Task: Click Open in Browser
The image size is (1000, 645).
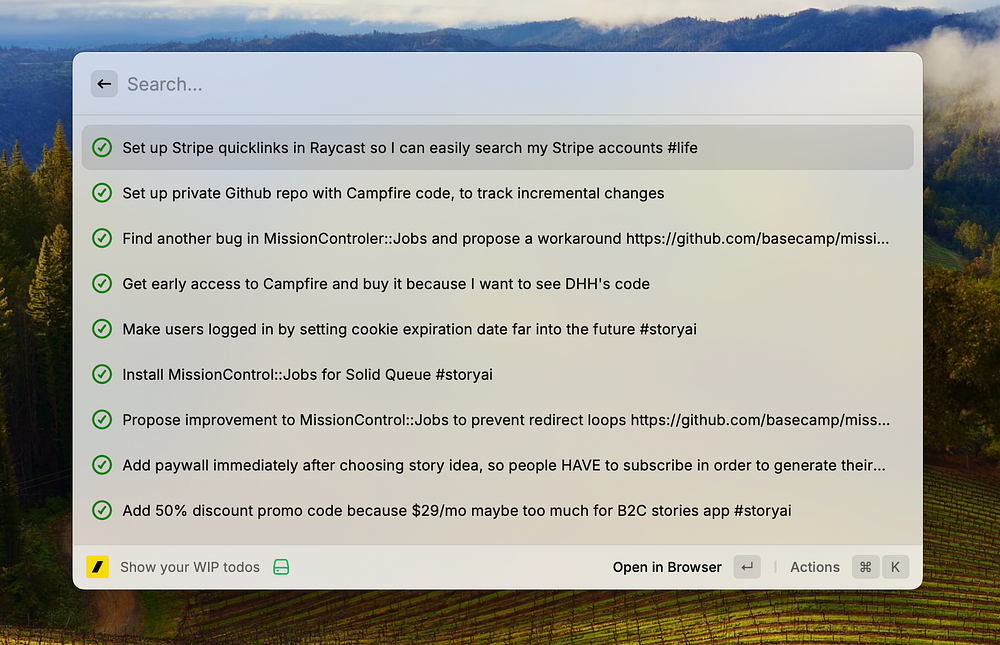Action: [667, 567]
